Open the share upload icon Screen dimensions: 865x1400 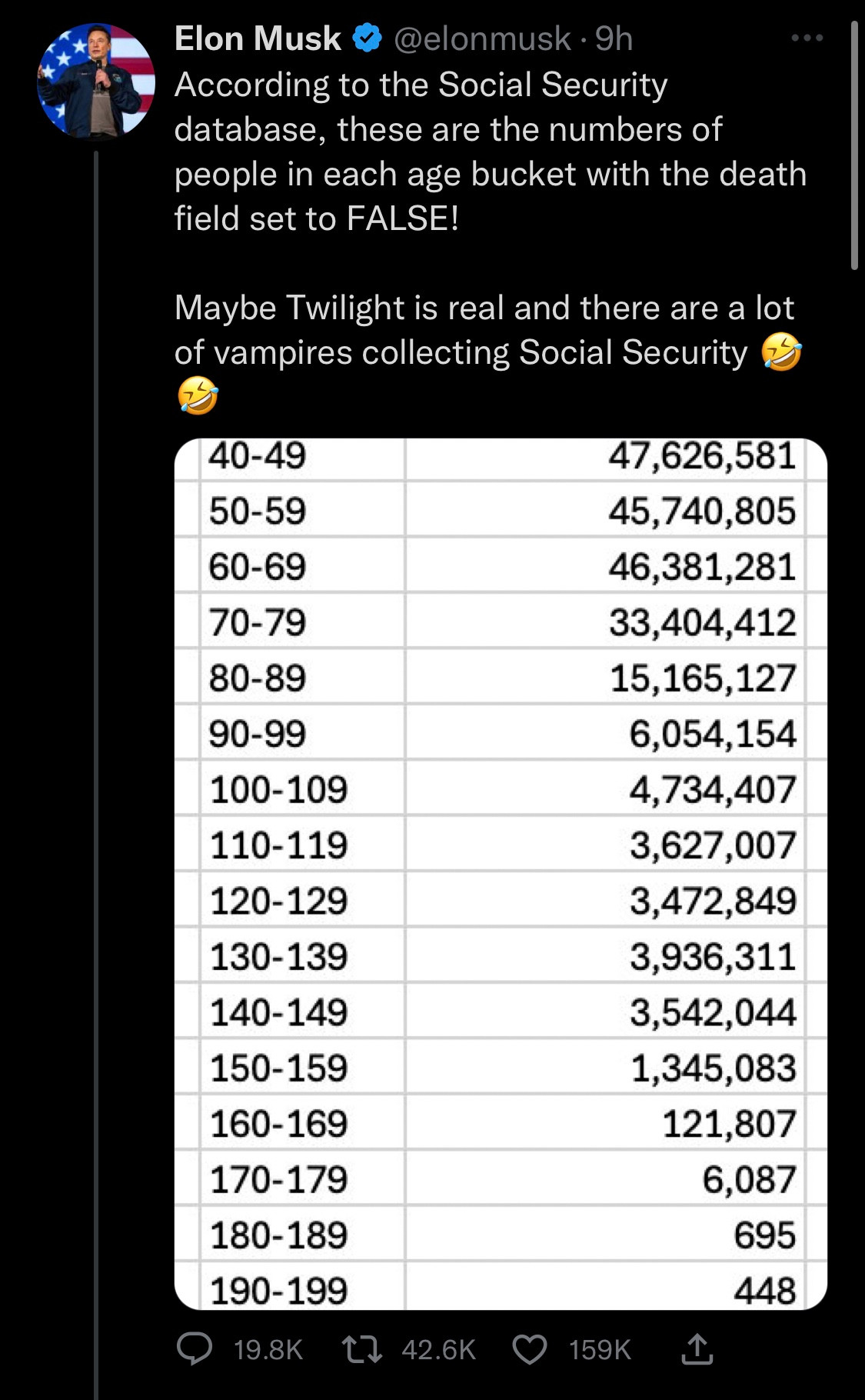pos(697,1349)
